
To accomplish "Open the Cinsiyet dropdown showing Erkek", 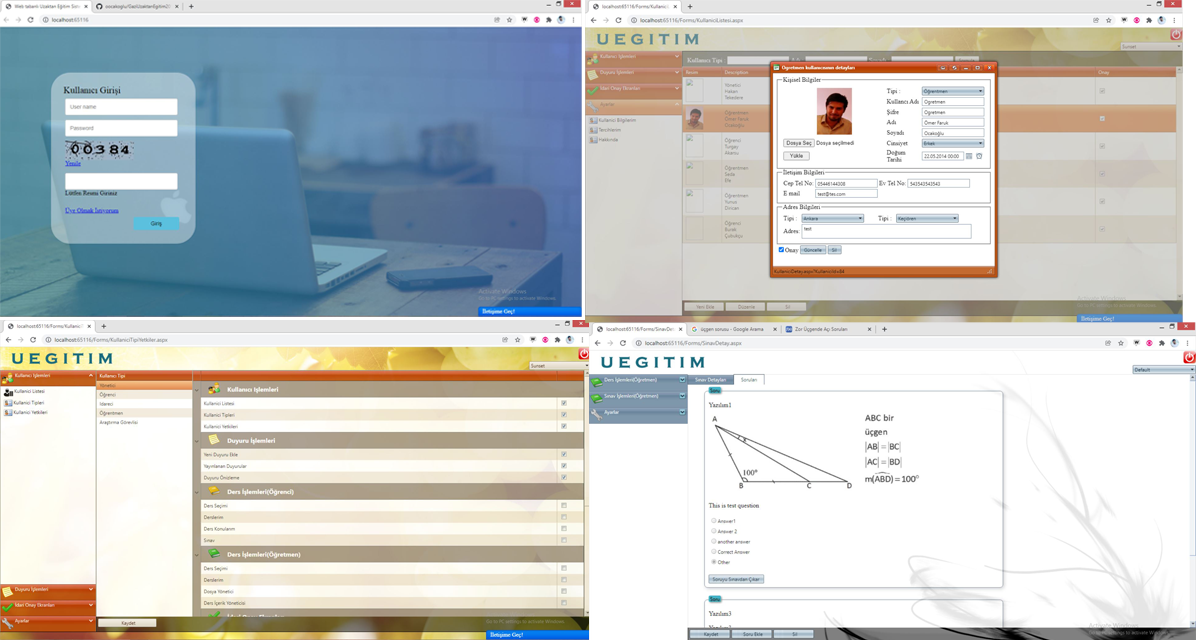I will coord(951,143).
